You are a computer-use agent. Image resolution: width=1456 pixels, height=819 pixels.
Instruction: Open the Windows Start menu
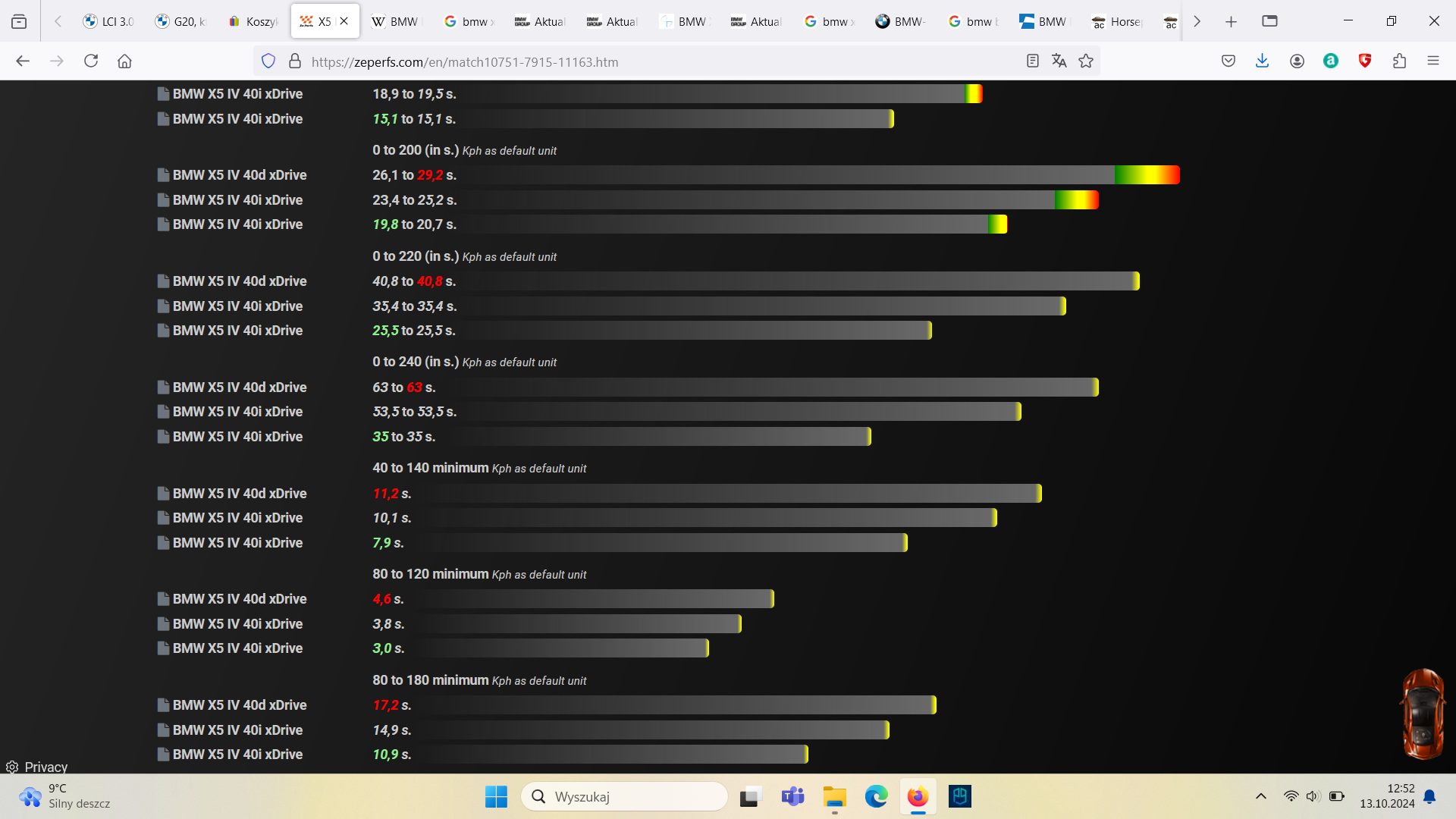496,796
